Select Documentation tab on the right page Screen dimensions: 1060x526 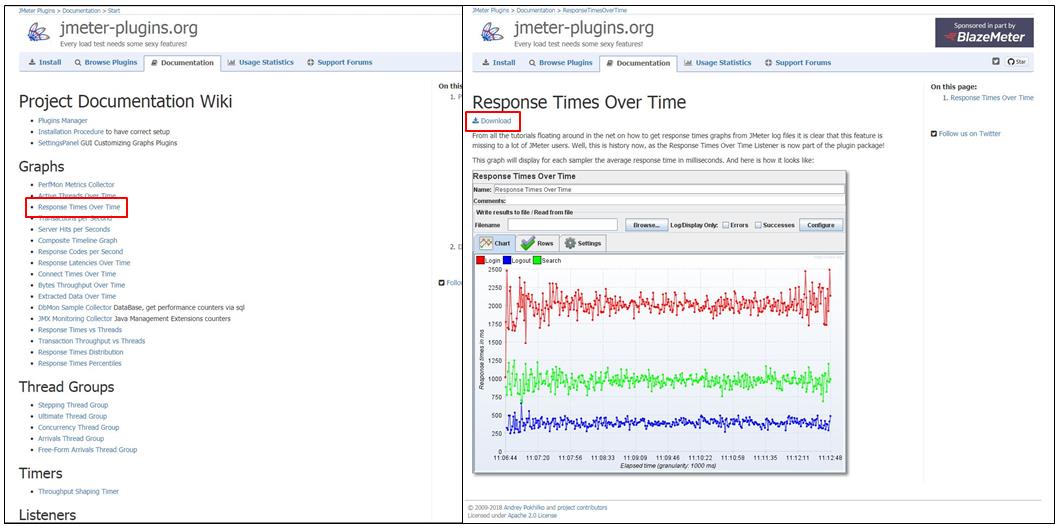(x=637, y=63)
